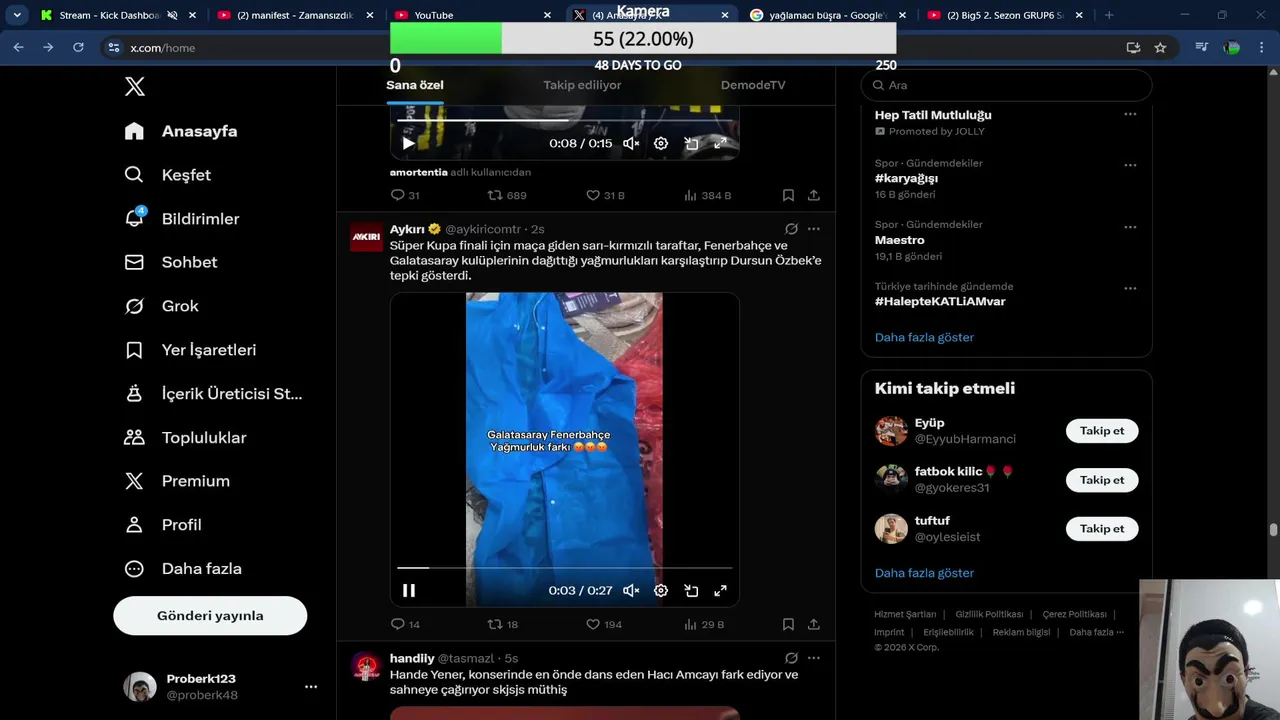
Task: Click Daha fazla göster under trends
Action: pyautogui.click(x=924, y=337)
